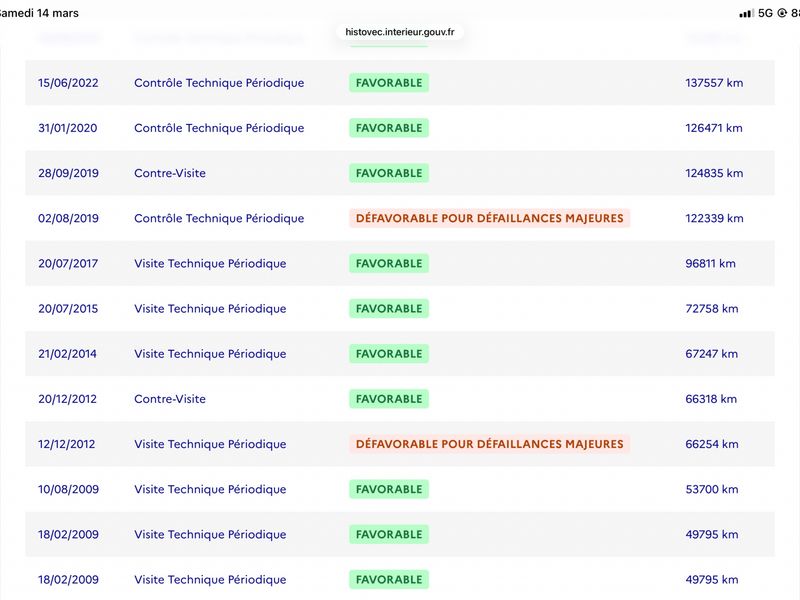Image resolution: width=800 pixels, height=600 pixels.
Task: Click 'Visite Technique Périodique' in the 20/07/2015 row
Action: [x=210, y=309]
